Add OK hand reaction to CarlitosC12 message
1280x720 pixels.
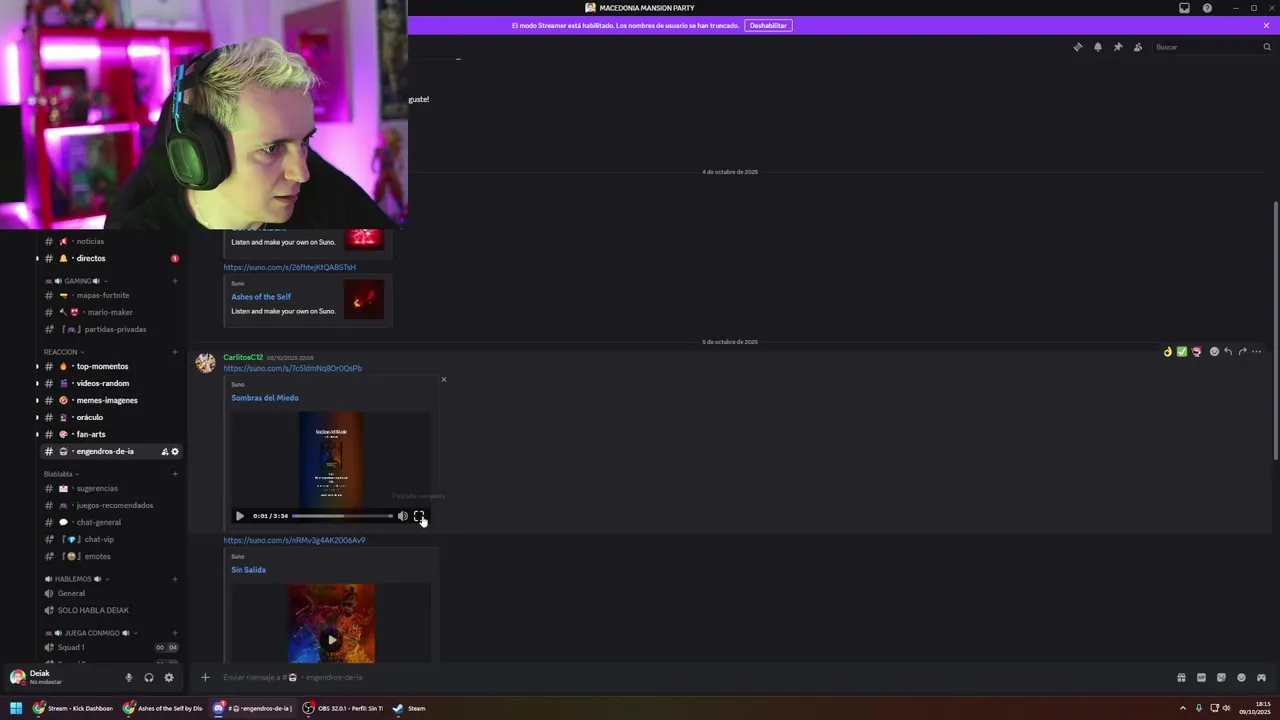click(1167, 352)
